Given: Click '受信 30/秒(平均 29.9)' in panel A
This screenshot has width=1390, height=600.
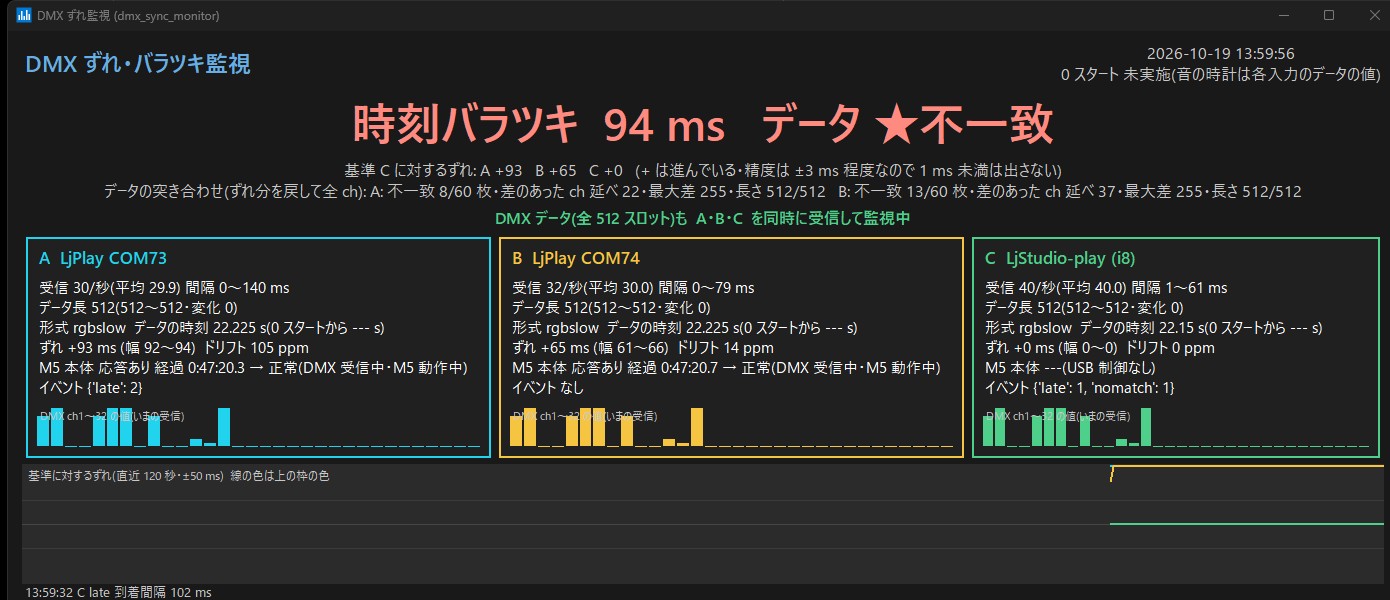Looking at the screenshot, I should click(x=110, y=288).
